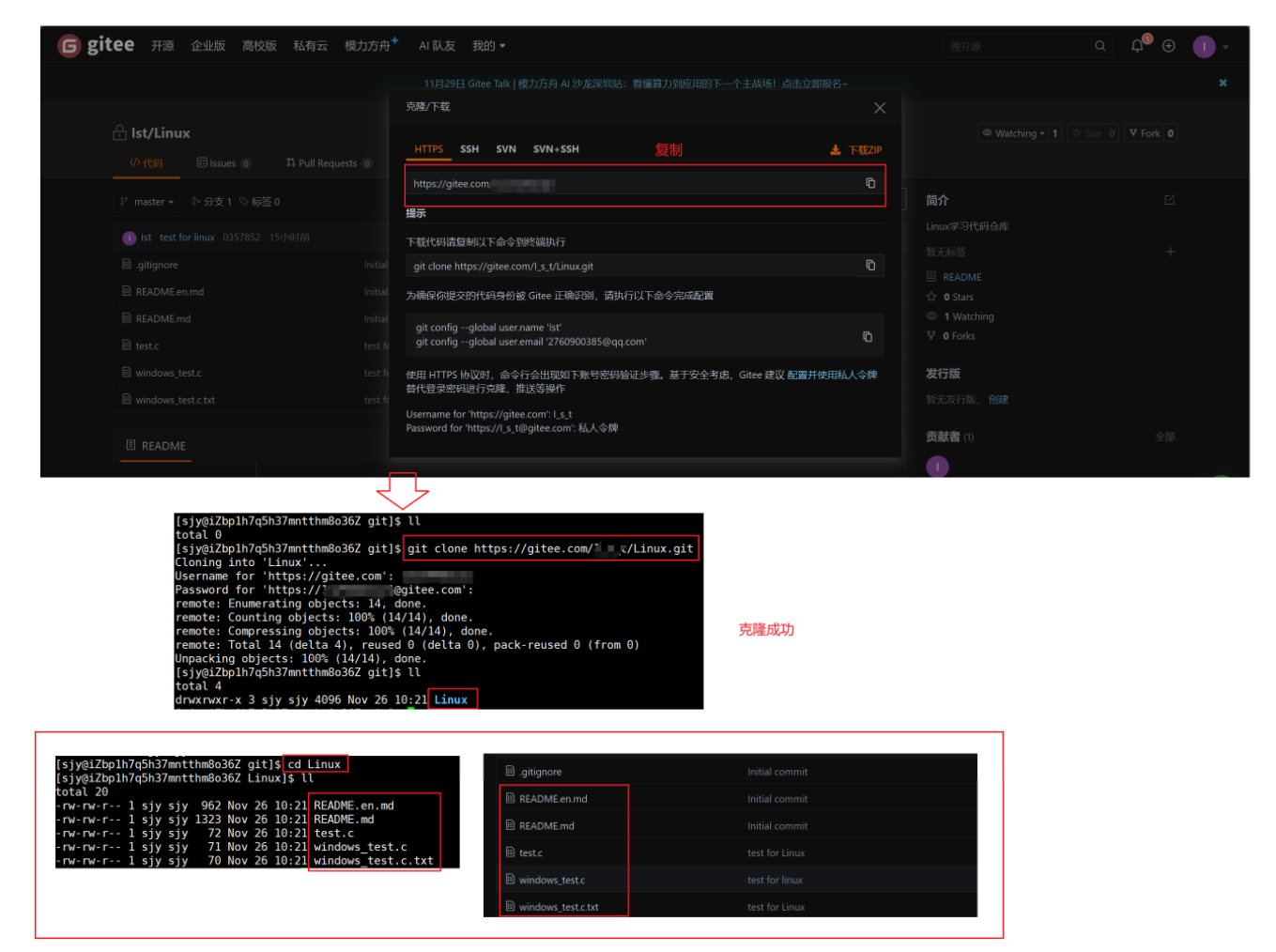Open the 企业版 navigation item
The width and height of the screenshot is (1276, 952).
(208, 46)
